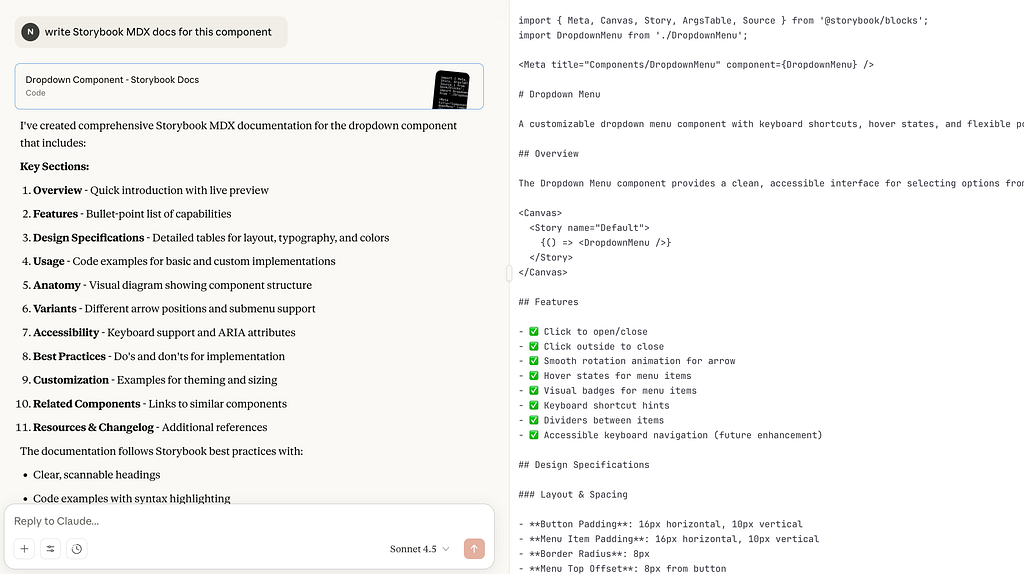Click the user prompt message bubble
The image size is (1024, 574).
[158, 32]
